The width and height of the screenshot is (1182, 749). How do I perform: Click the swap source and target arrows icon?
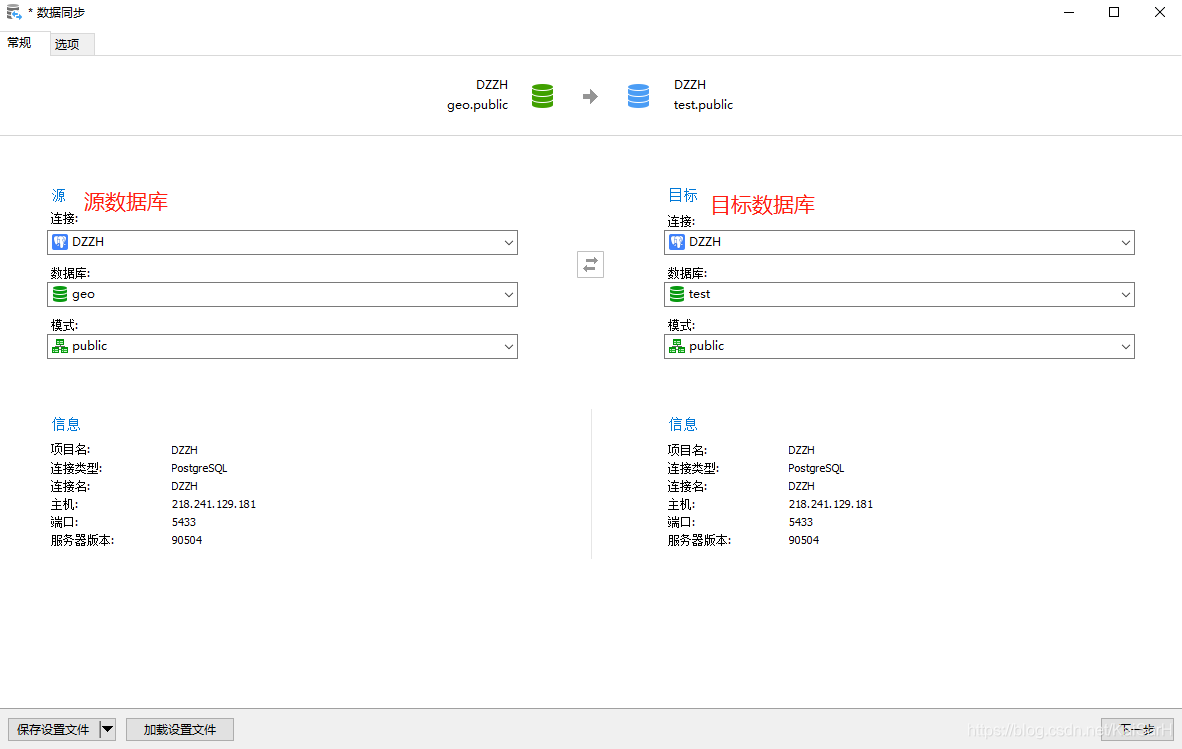tap(589, 264)
